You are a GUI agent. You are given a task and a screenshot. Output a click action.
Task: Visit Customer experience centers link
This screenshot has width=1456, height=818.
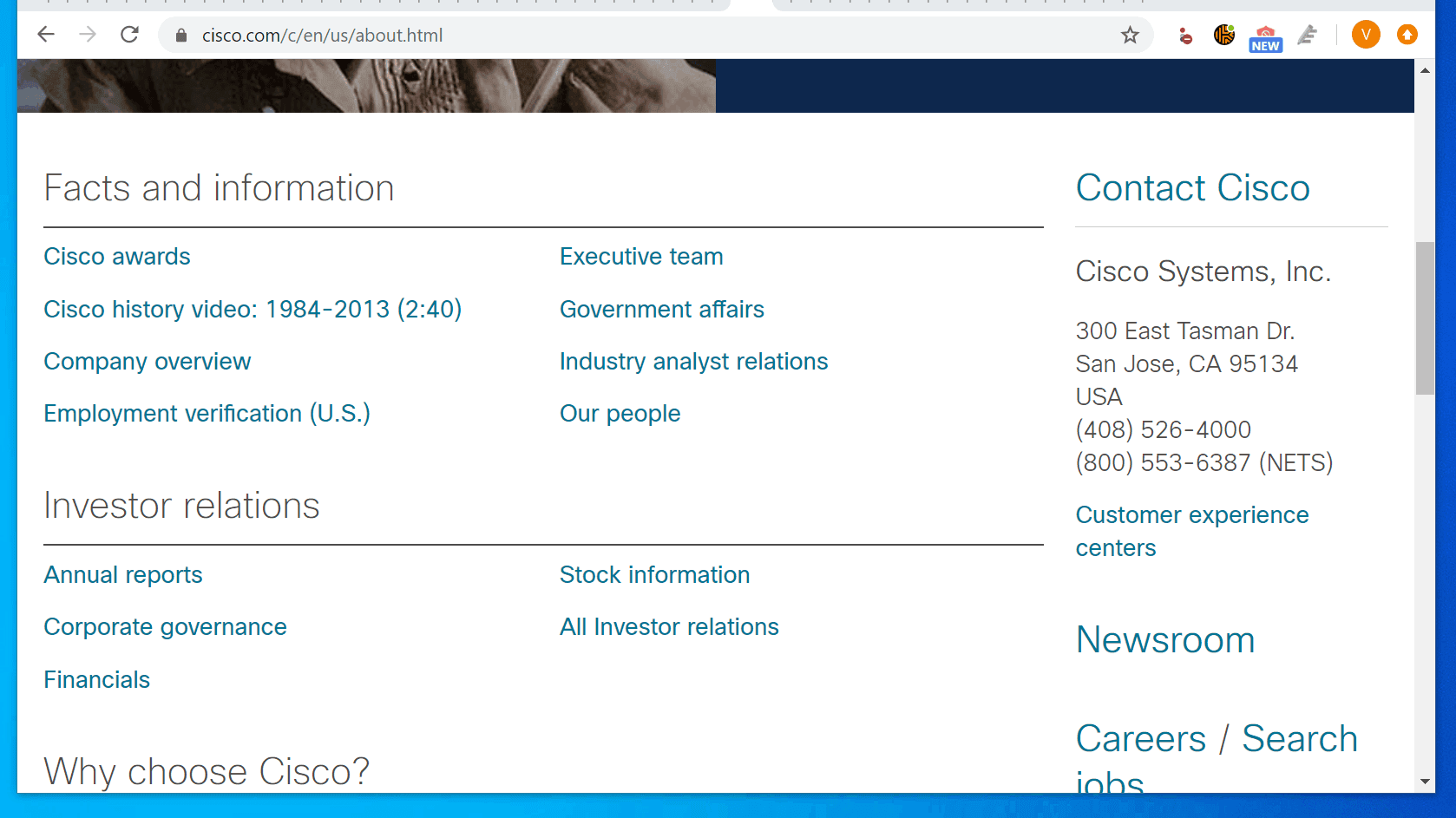pyautogui.click(x=1191, y=531)
